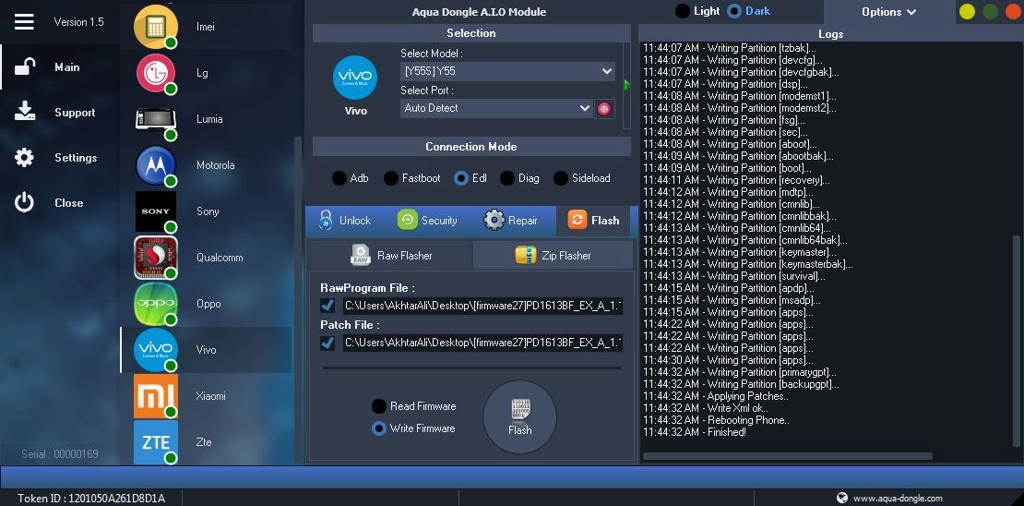
Task: Choose the Dark theme radio button
Action: point(734,11)
